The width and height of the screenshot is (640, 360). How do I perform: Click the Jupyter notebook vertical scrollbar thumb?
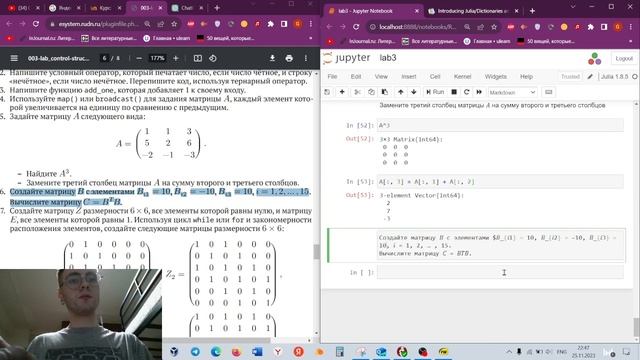[x=636, y=327]
